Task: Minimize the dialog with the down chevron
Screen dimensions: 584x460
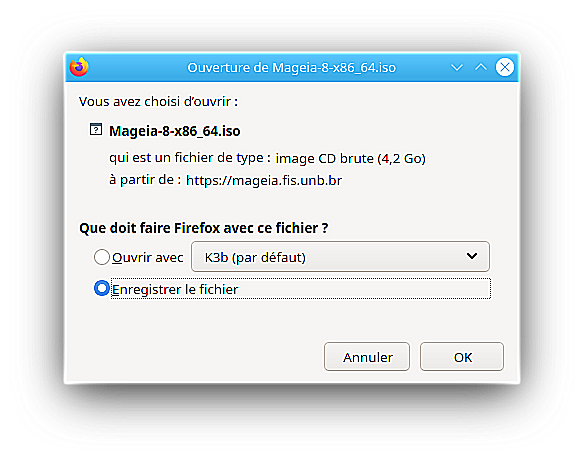Action: pos(457,67)
